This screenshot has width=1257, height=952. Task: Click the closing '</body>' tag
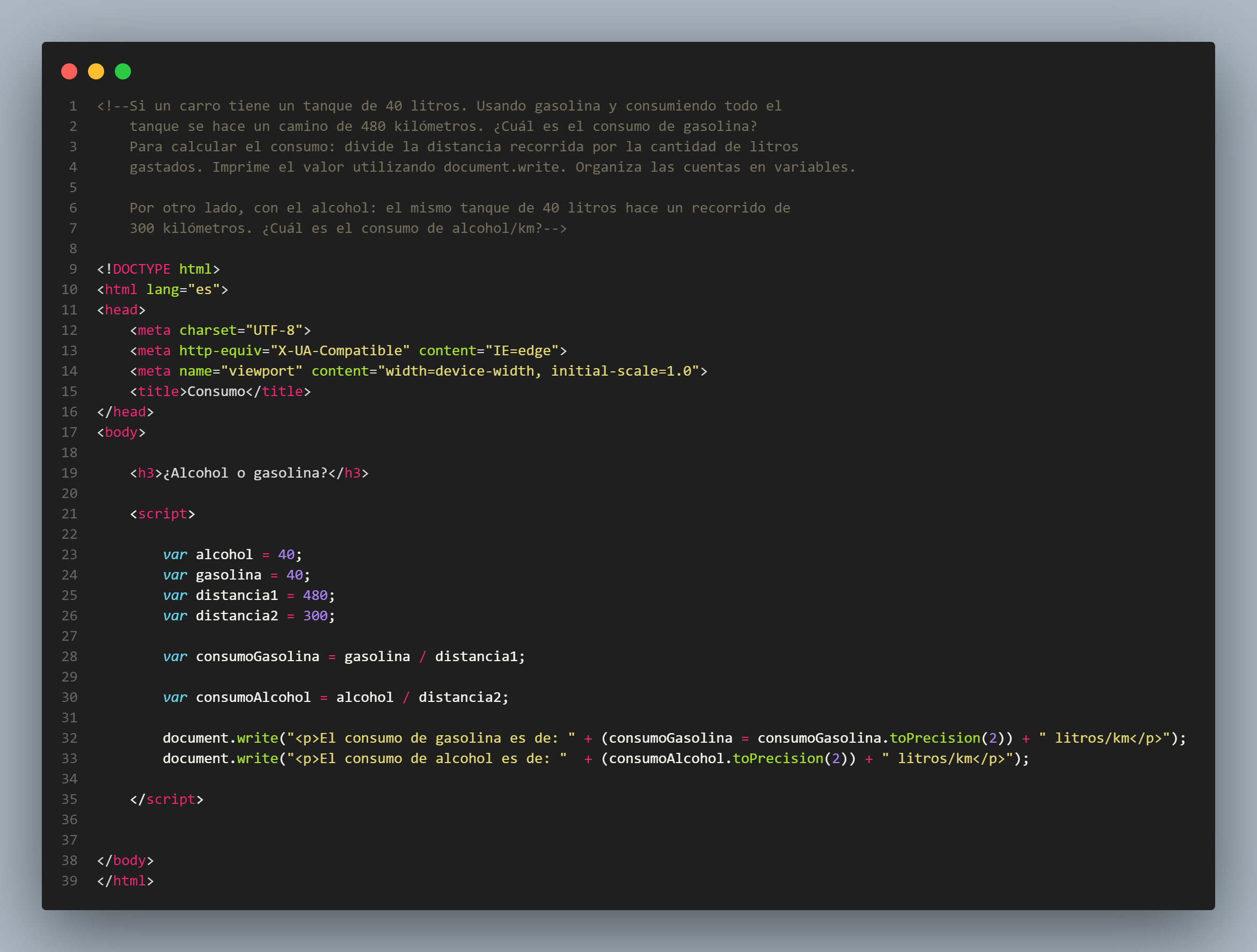(126, 861)
